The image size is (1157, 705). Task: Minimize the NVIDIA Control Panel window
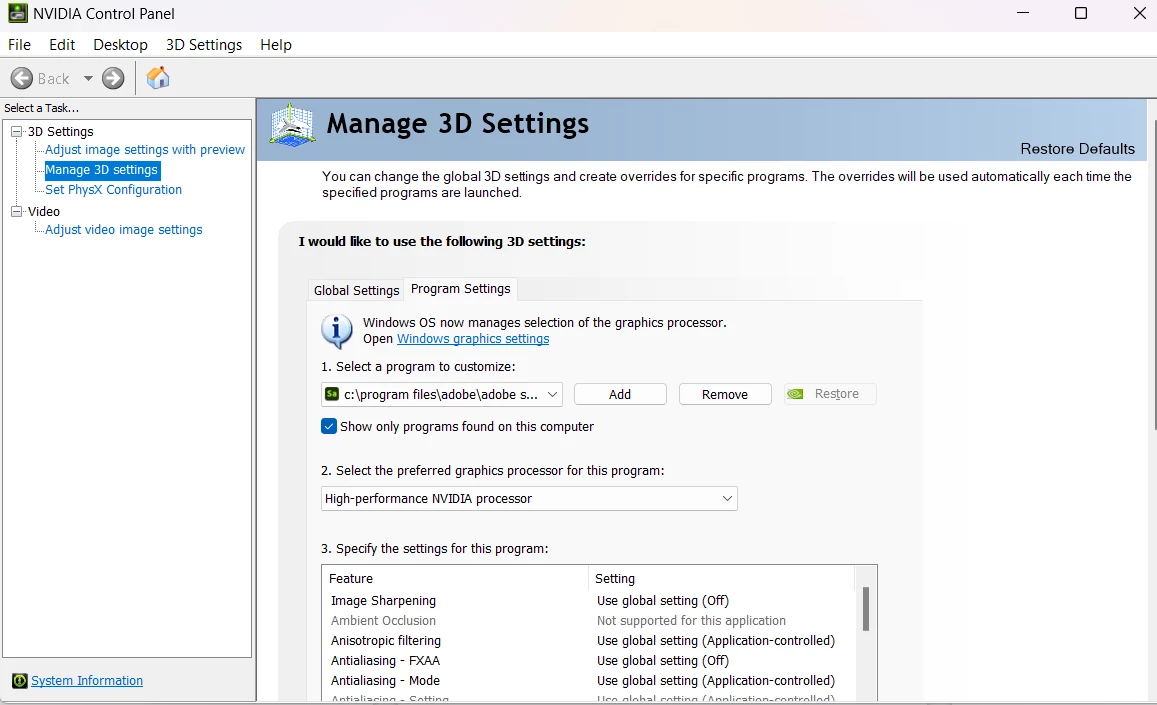coord(1023,13)
